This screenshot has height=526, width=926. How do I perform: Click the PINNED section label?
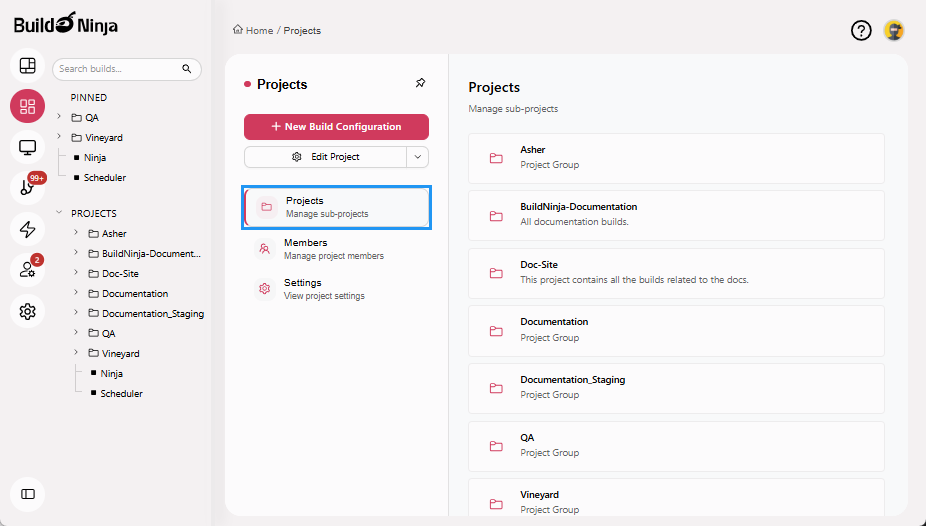click(89, 97)
